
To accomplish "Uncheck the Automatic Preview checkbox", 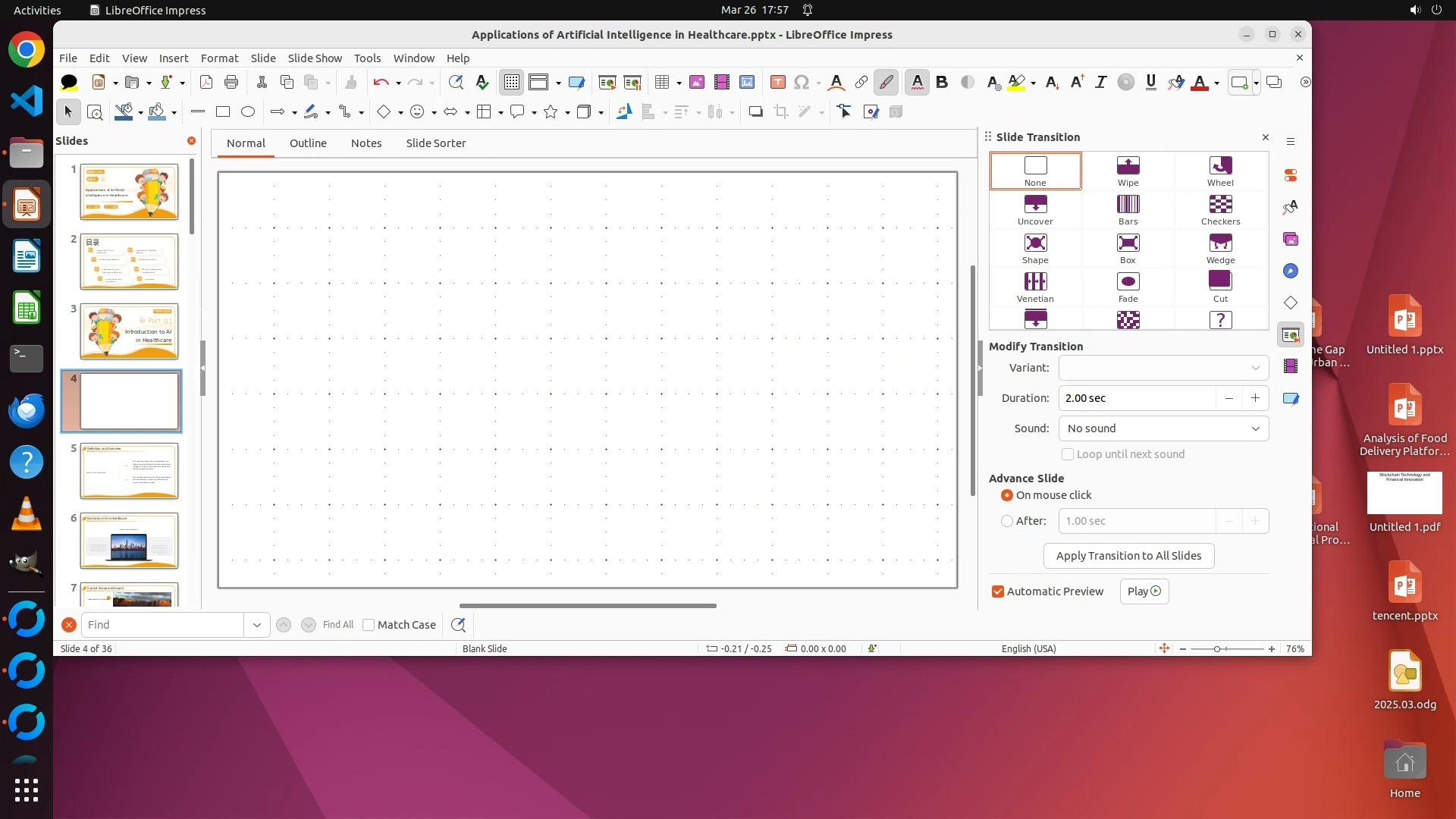I will point(998,591).
